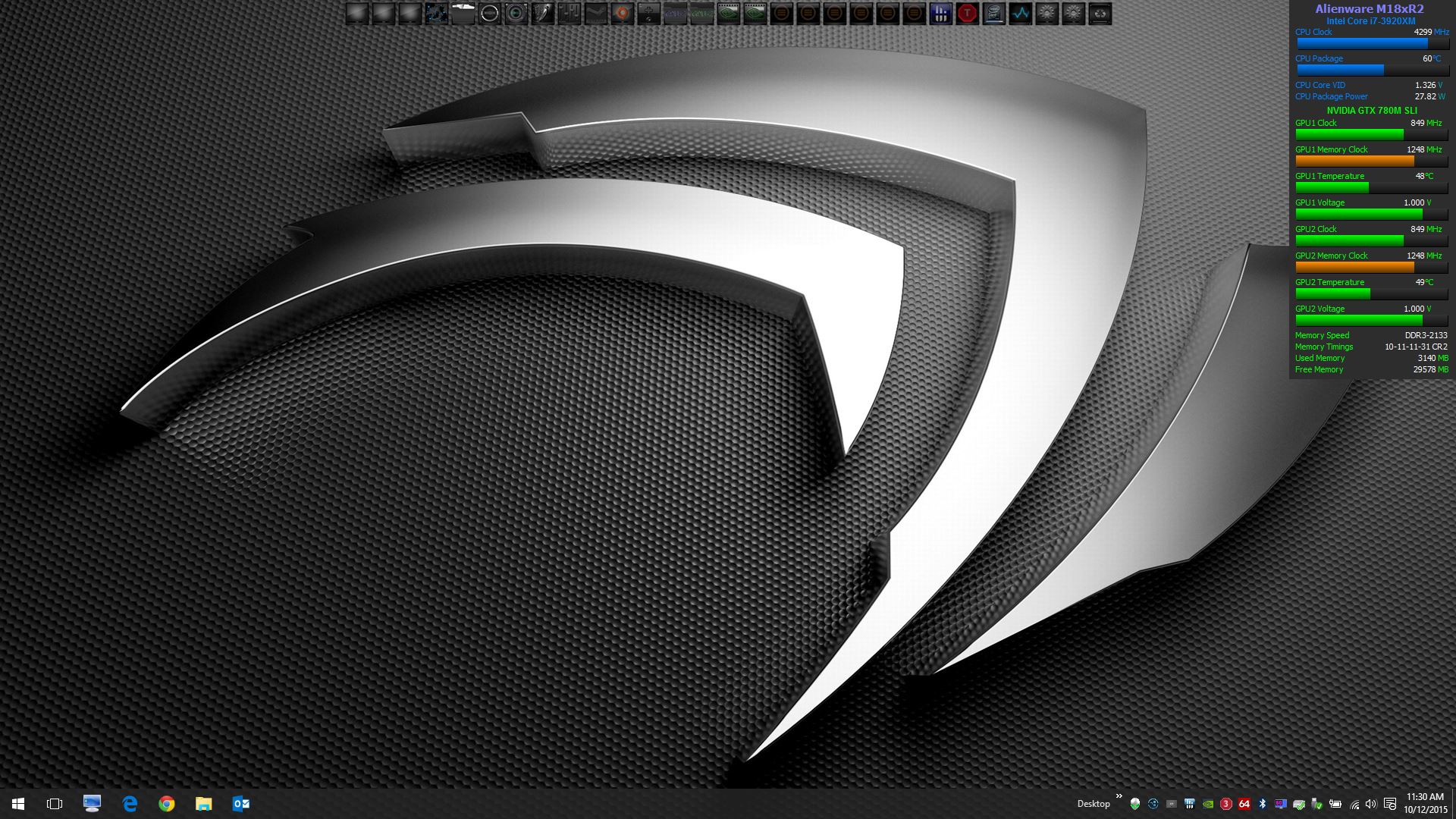Viewport: 1456px width, 819px height.
Task: Click the GPU2 Voltage label
Action: (1319, 309)
